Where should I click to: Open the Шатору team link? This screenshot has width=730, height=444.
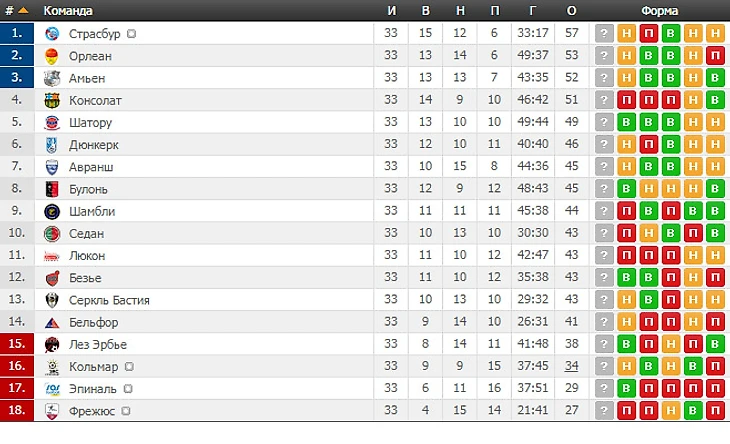[x=90, y=123]
